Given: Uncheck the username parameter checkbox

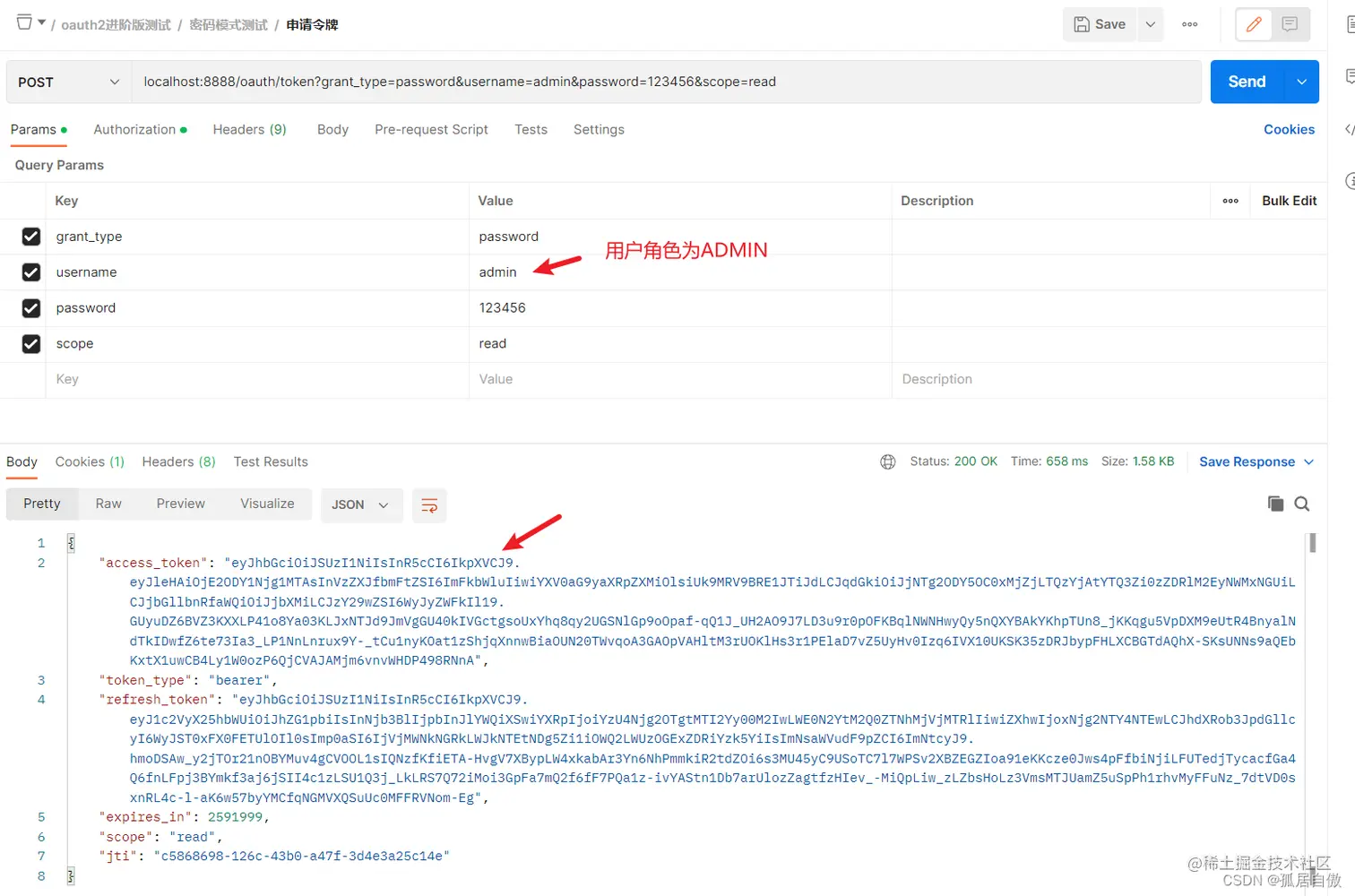Looking at the screenshot, I should click(x=31, y=272).
